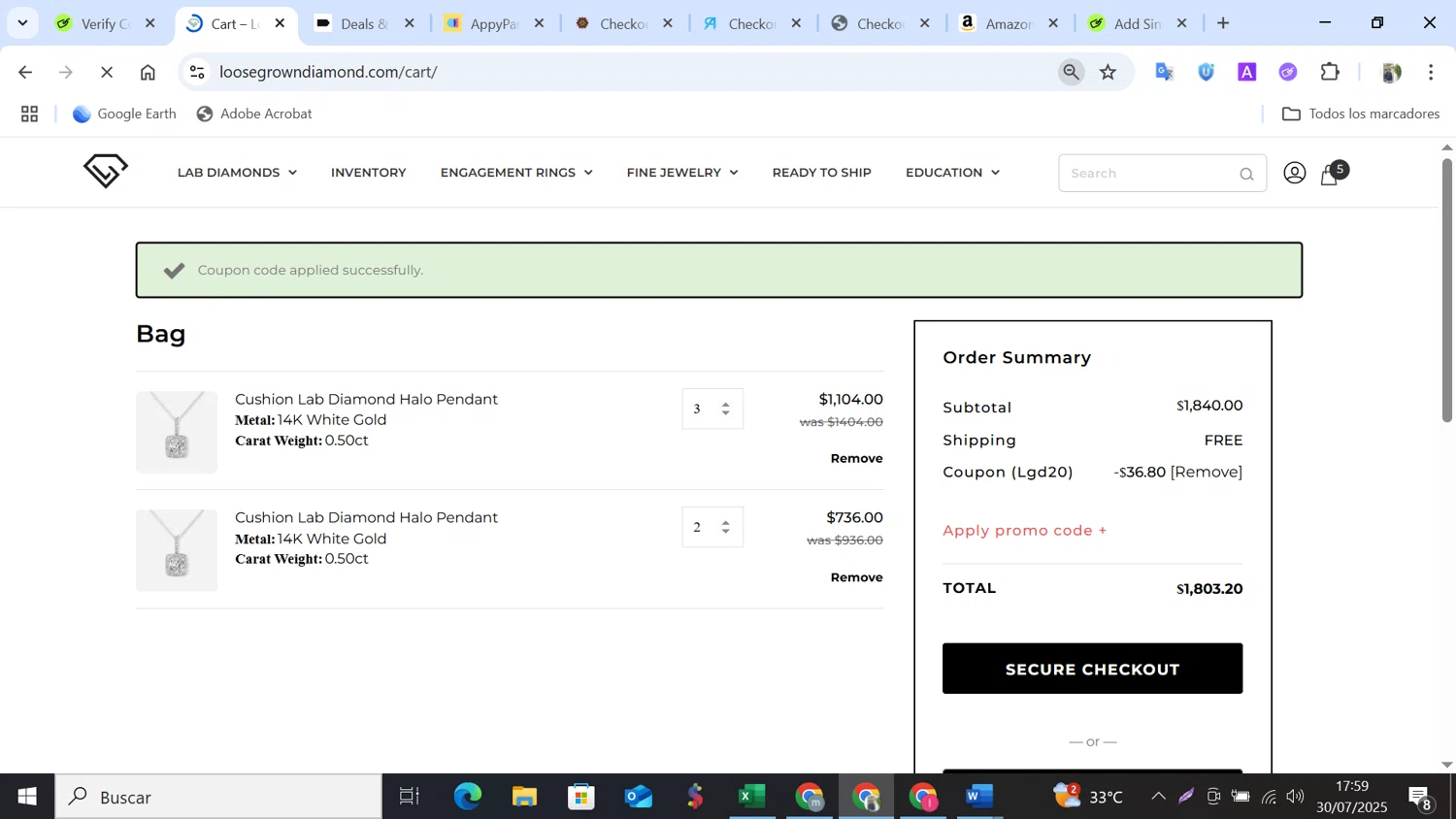Click the Loose Grown Diamond logo
Image resolution: width=1456 pixels, height=819 pixels.
coord(105,171)
